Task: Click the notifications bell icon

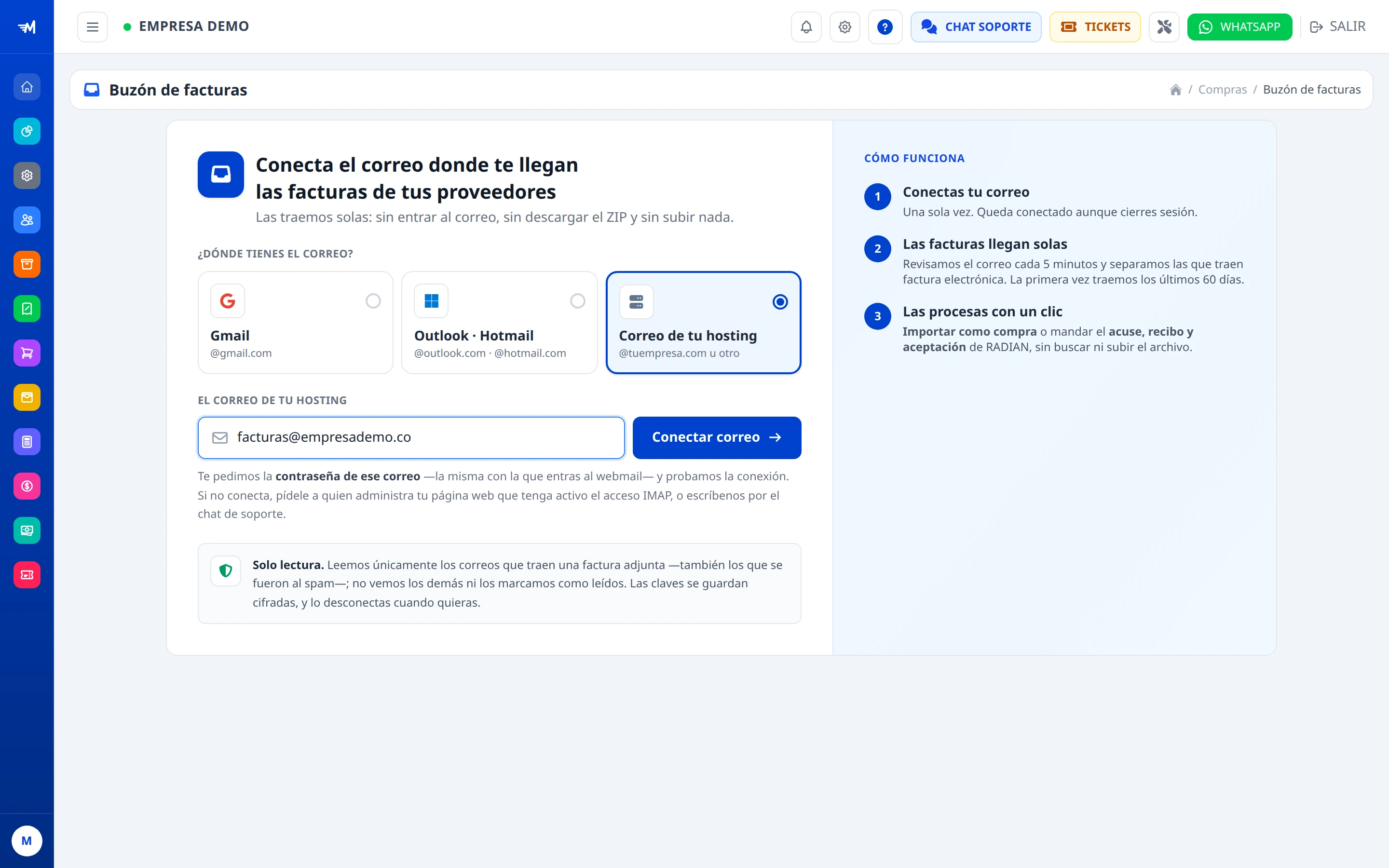Action: [806, 27]
